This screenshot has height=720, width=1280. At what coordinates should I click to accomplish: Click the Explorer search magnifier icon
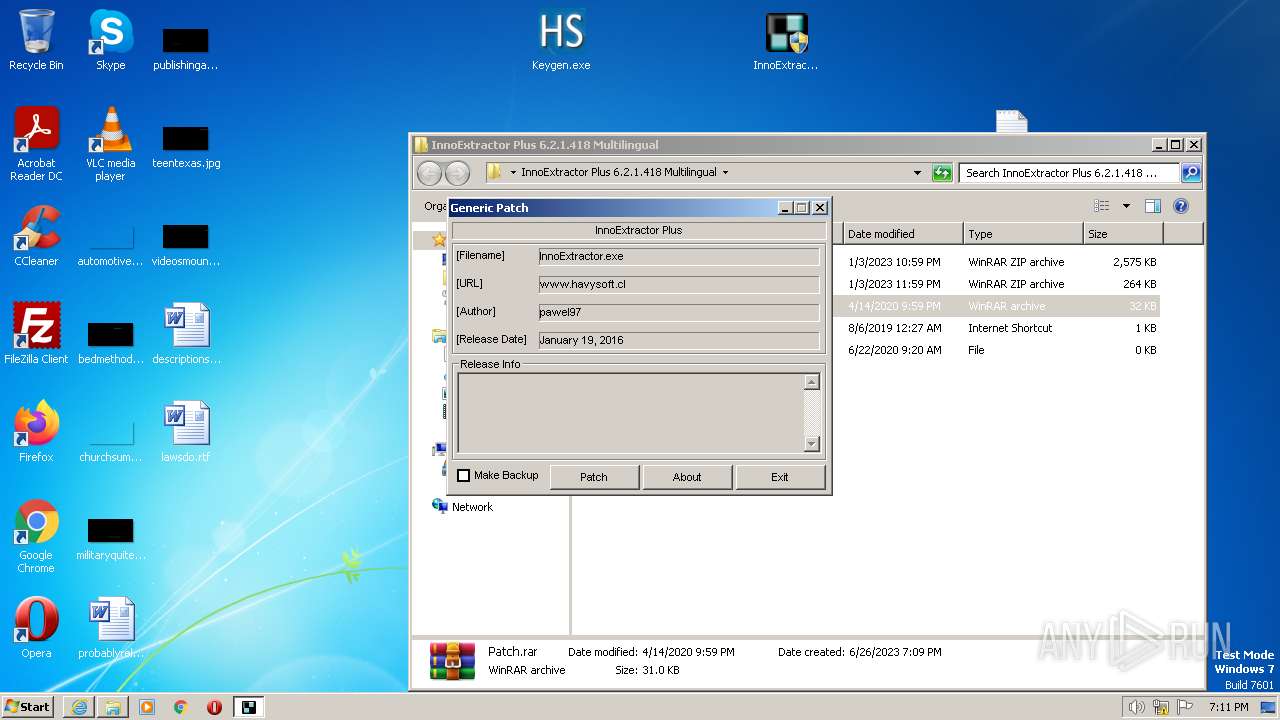coord(1190,173)
